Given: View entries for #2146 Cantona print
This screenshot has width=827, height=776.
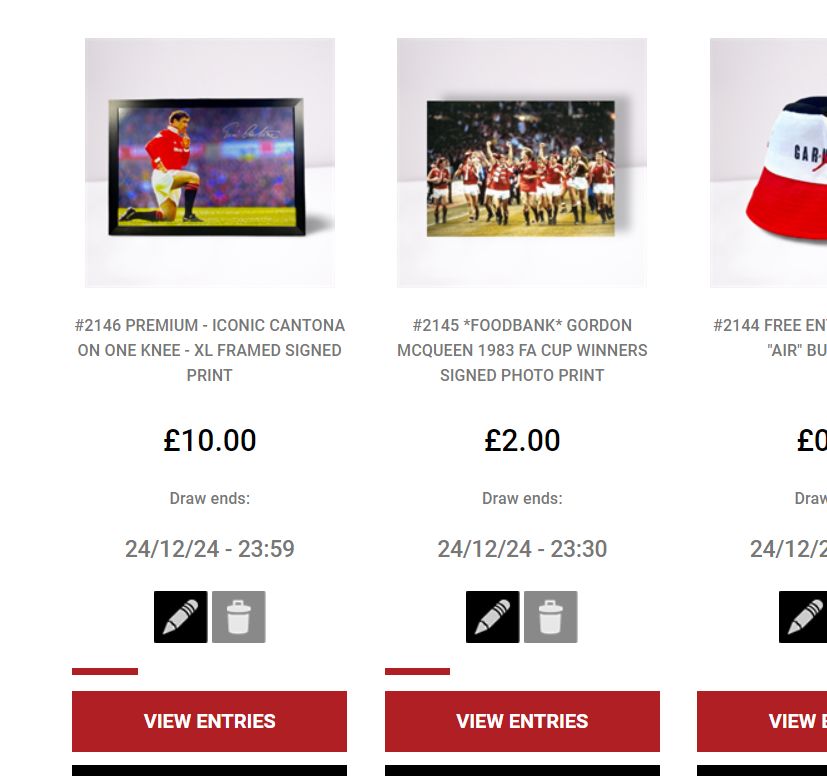Looking at the screenshot, I should pyautogui.click(x=209, y=721).
